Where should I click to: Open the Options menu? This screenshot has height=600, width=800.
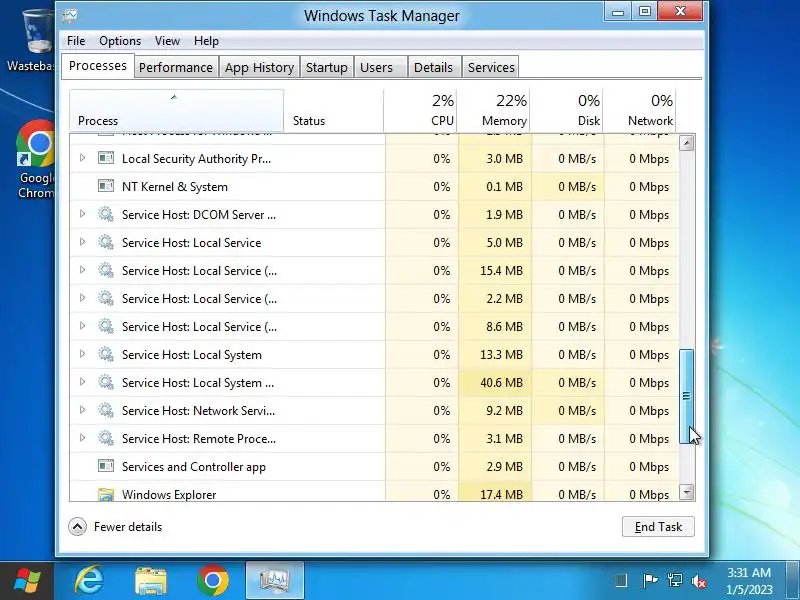120,41
